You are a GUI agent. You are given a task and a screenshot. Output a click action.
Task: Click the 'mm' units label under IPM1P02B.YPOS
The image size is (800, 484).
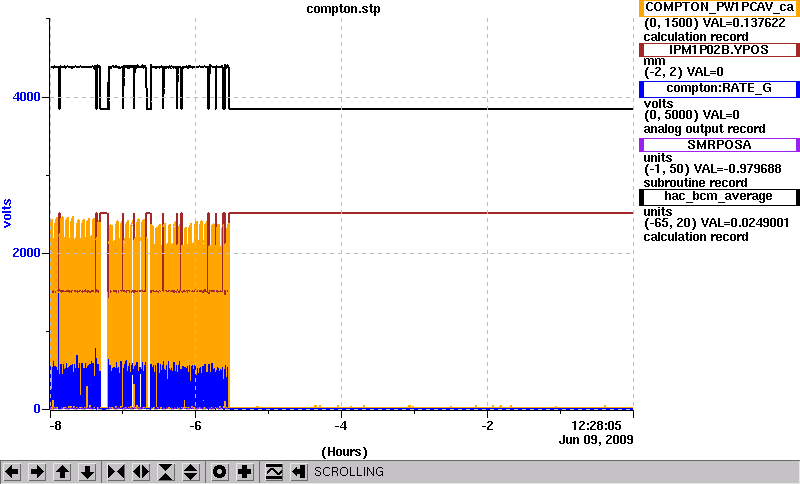pyautogui.click(x=654, y=61)
